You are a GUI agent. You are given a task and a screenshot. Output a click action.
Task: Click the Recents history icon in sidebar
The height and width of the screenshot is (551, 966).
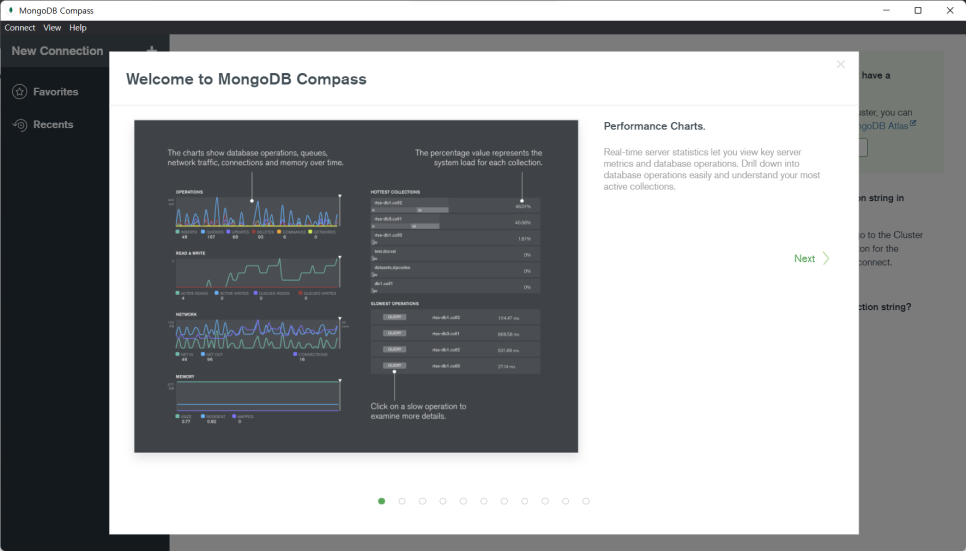pos(20,124)
